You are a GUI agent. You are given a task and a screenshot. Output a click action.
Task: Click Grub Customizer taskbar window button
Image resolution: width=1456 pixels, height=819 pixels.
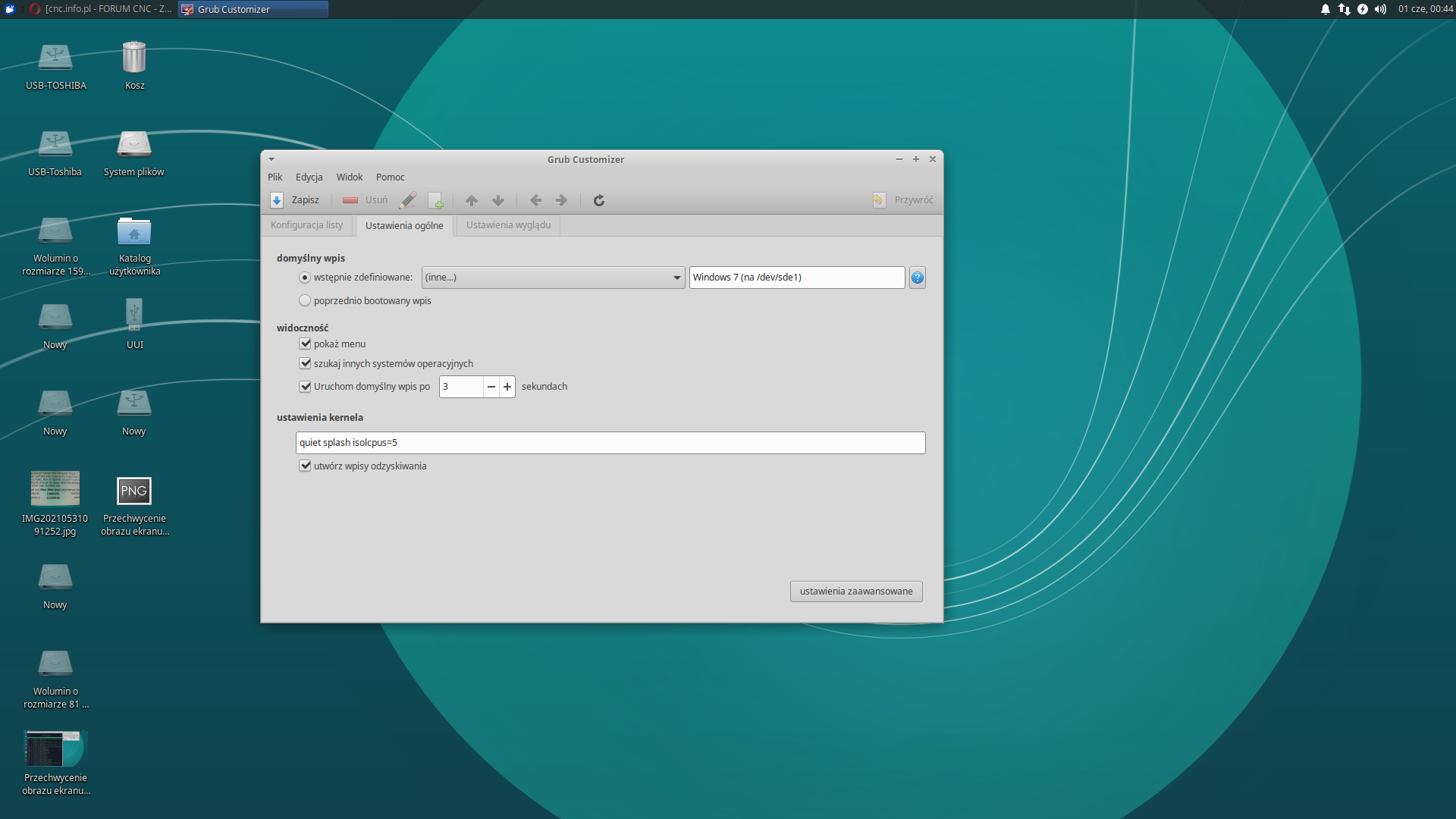coord(253,9)
